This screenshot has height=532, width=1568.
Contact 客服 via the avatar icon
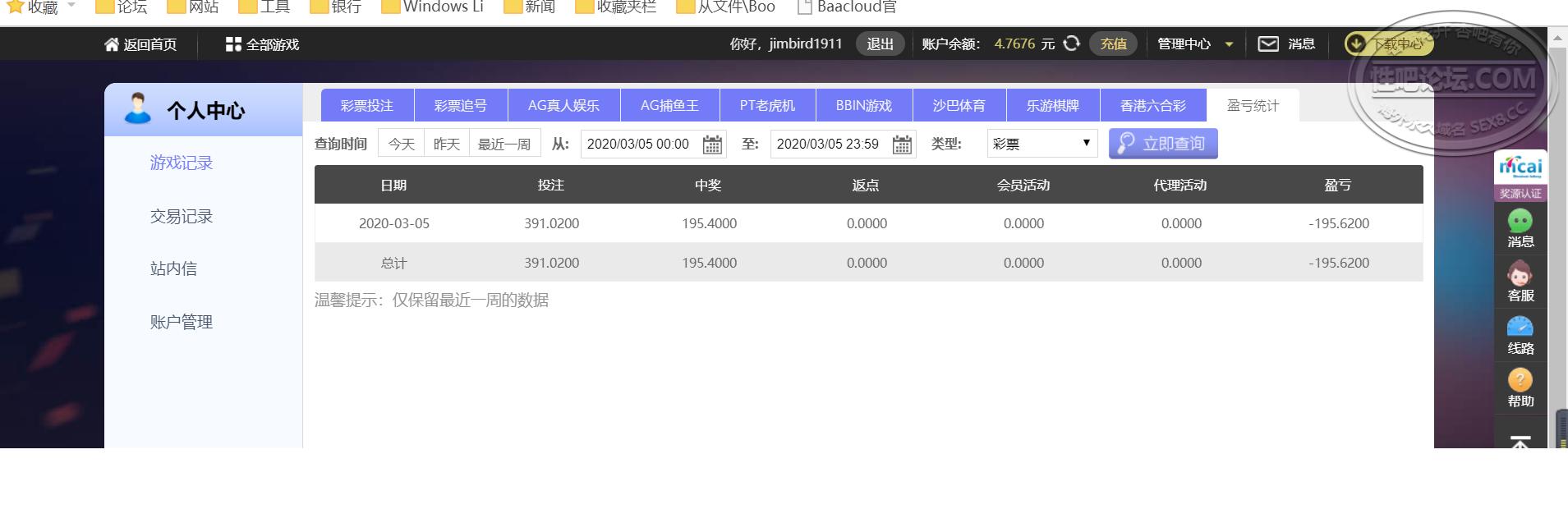tap(1520, 273)
